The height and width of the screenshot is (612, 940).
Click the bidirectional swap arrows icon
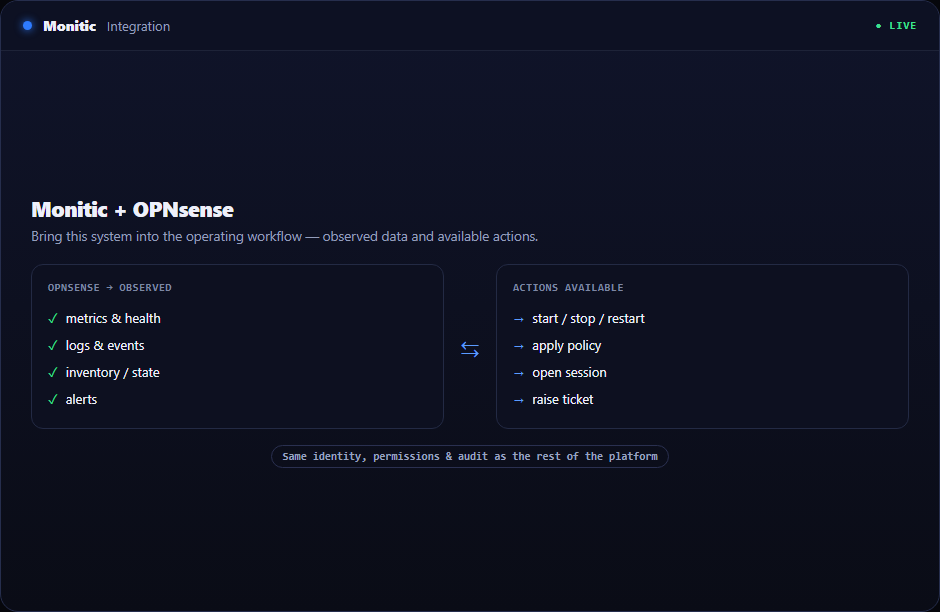point(470,349)
